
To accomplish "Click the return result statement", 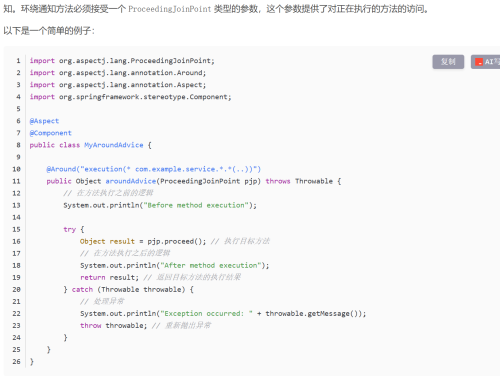I will point(109,277).
